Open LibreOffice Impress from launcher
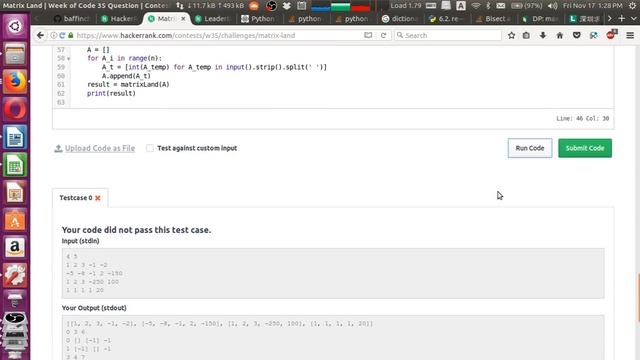The image size is (640, 360). [x=15, y=193]
